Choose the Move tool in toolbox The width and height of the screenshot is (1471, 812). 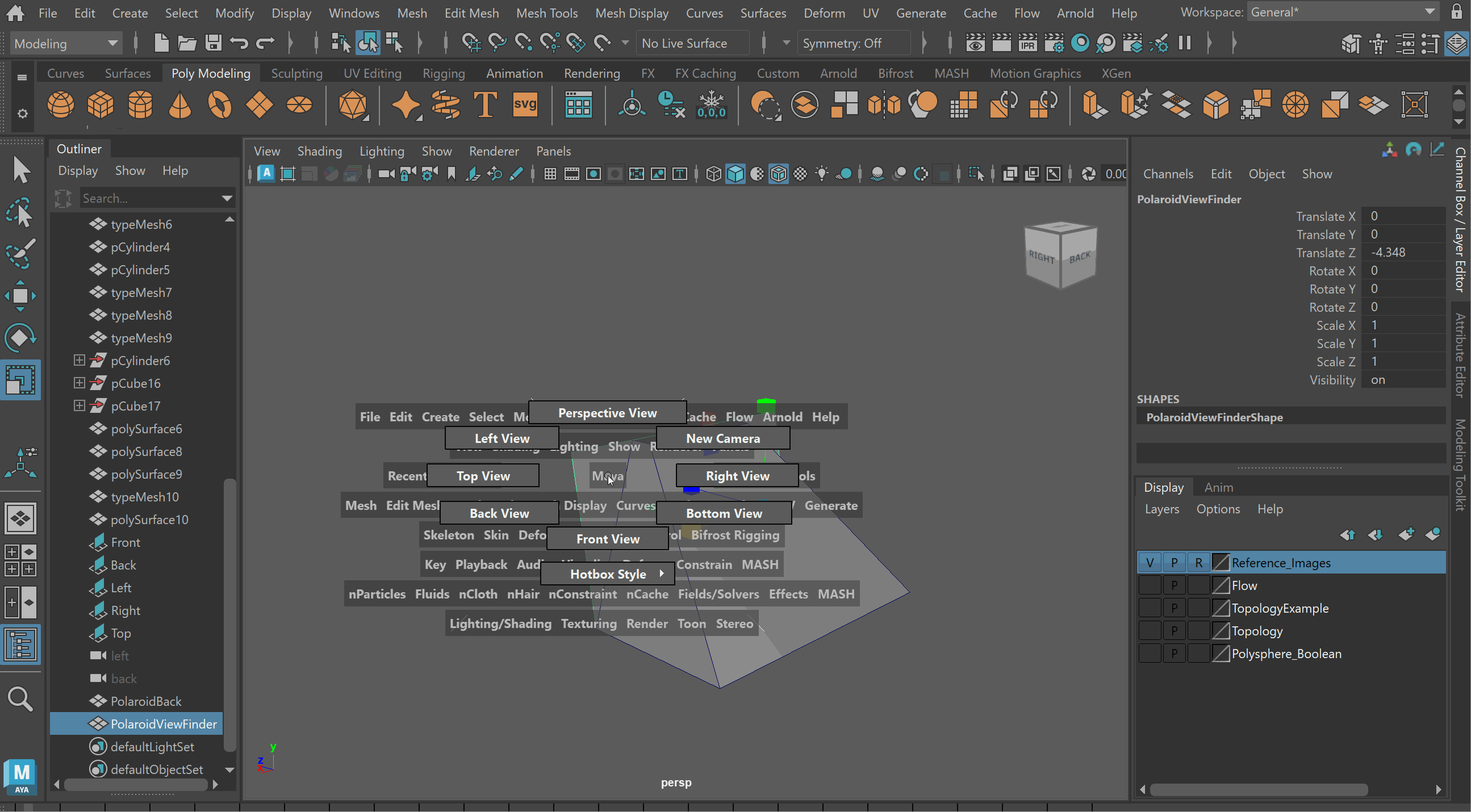20,296
